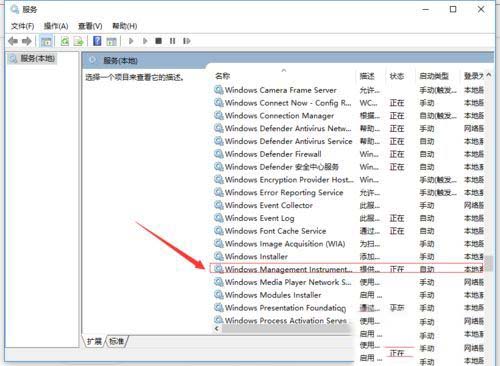Image resolution: width=500 pixels, height=366 pixels.
Task: Toggle the console tree pane icon
Action: tap(46, 41)
